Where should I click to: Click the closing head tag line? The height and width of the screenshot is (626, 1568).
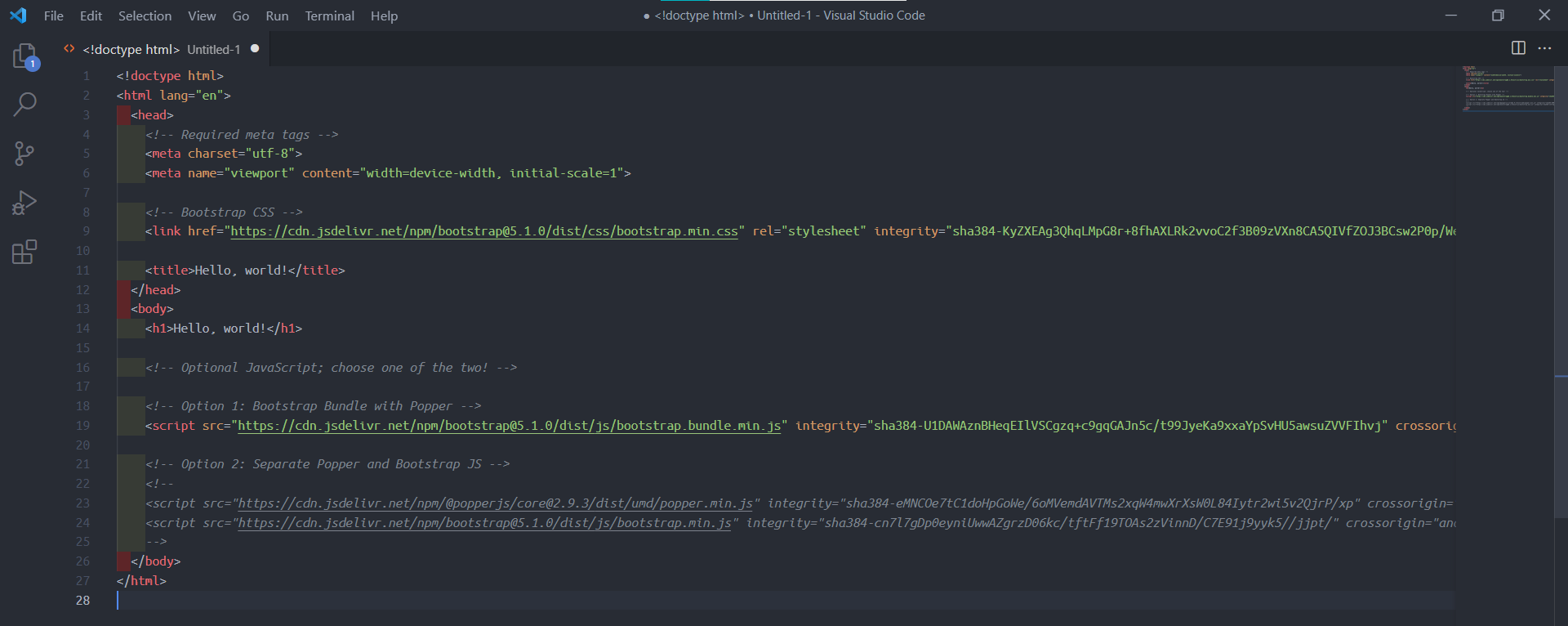pos(156,290)
